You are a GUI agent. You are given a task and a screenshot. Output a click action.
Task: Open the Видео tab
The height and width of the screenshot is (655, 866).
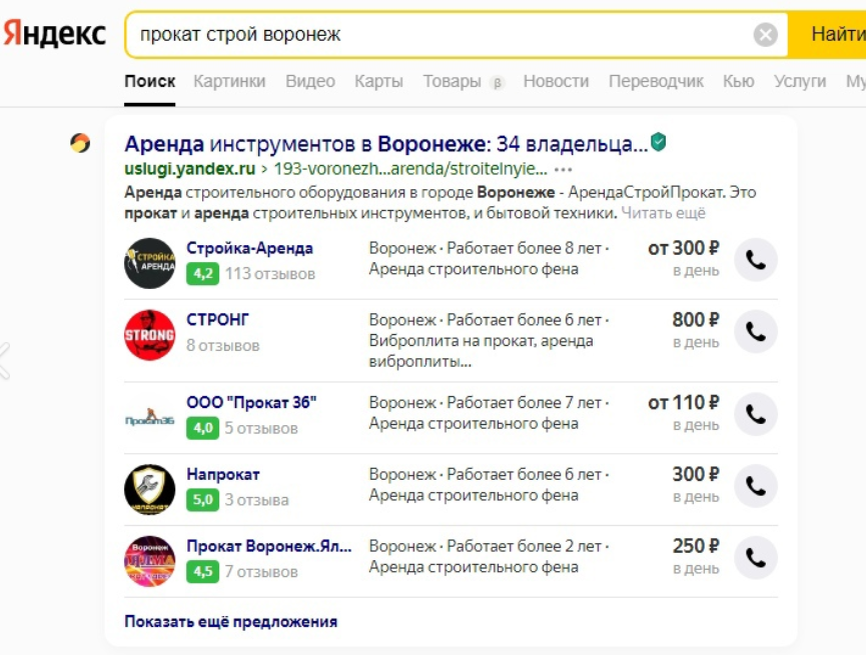tap(310, 81)
